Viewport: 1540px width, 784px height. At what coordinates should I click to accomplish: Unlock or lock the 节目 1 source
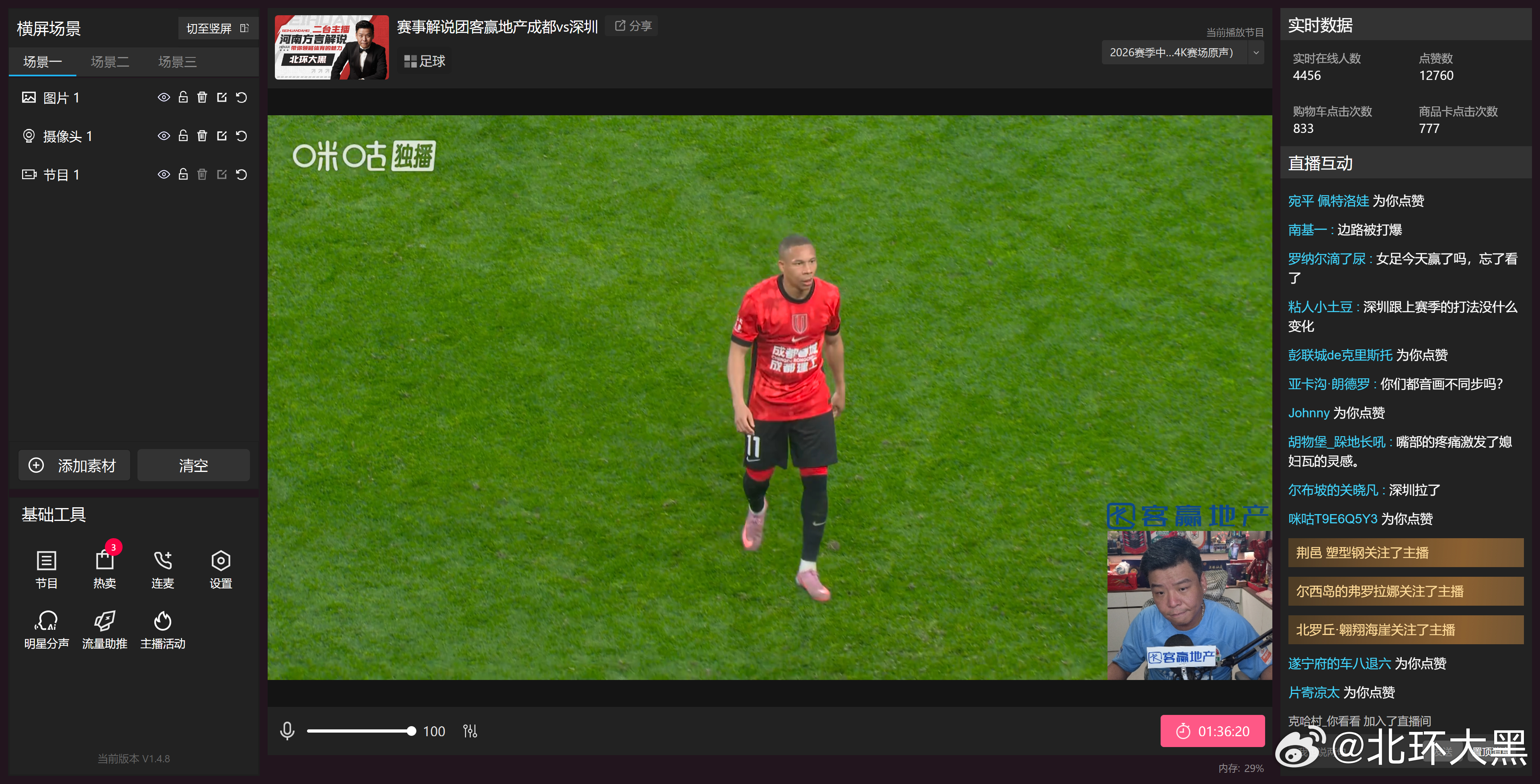tap(183, 174)
